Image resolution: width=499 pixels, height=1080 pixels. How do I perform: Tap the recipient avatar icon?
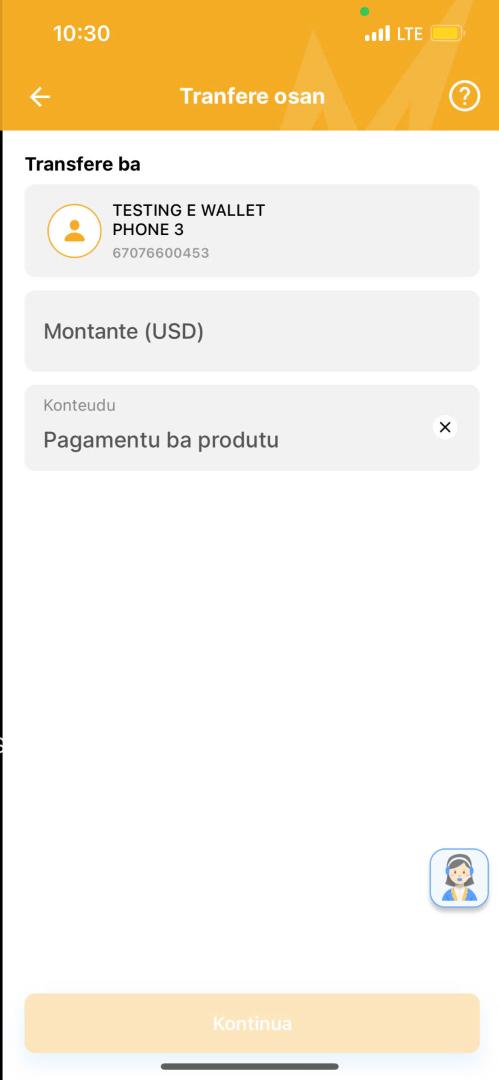coord(74,231)
